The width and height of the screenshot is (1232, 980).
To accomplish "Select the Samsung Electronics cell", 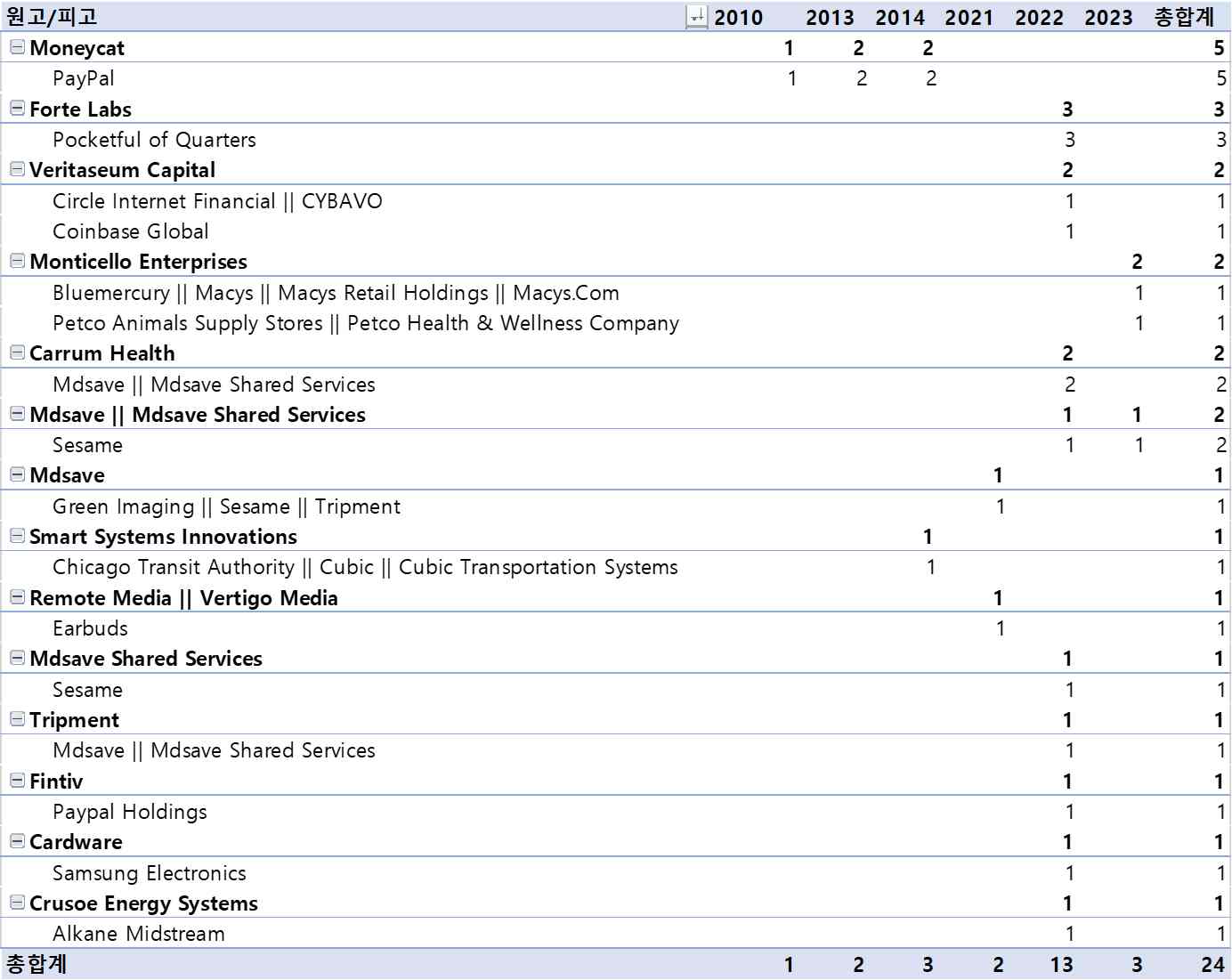I will pyautogui.click(x=150, y=873).
